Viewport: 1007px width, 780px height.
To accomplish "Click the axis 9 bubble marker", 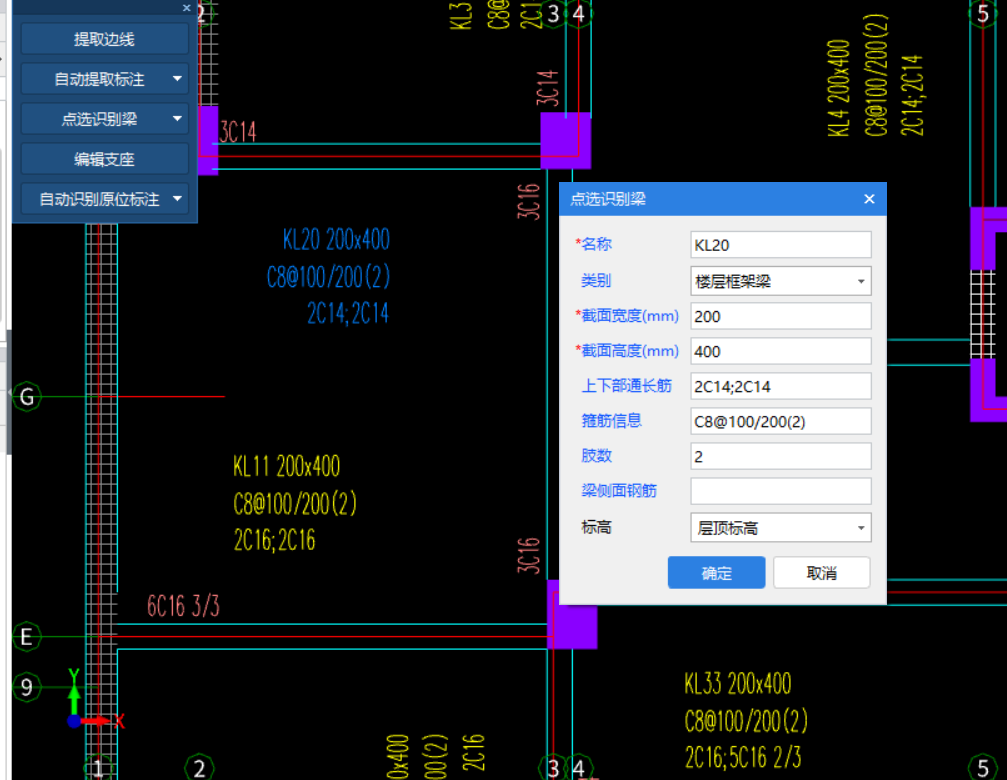I will click(26, 687).
